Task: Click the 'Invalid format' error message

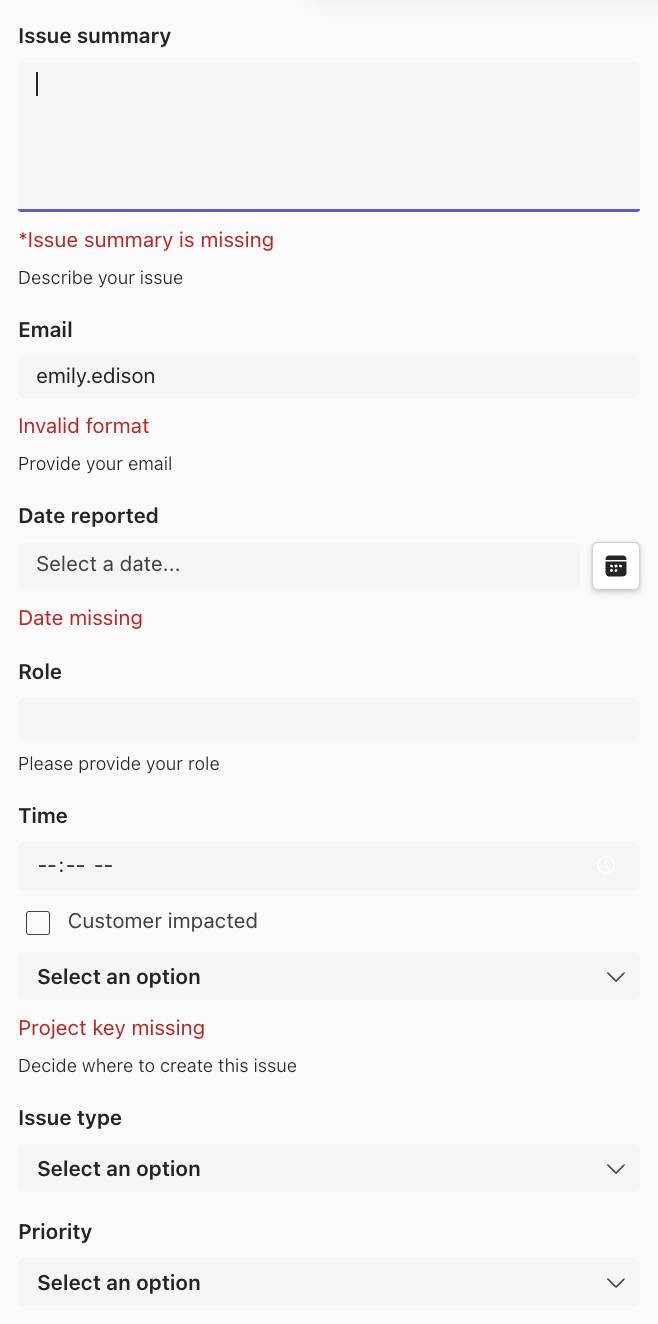Action: (x=83, y=426)
